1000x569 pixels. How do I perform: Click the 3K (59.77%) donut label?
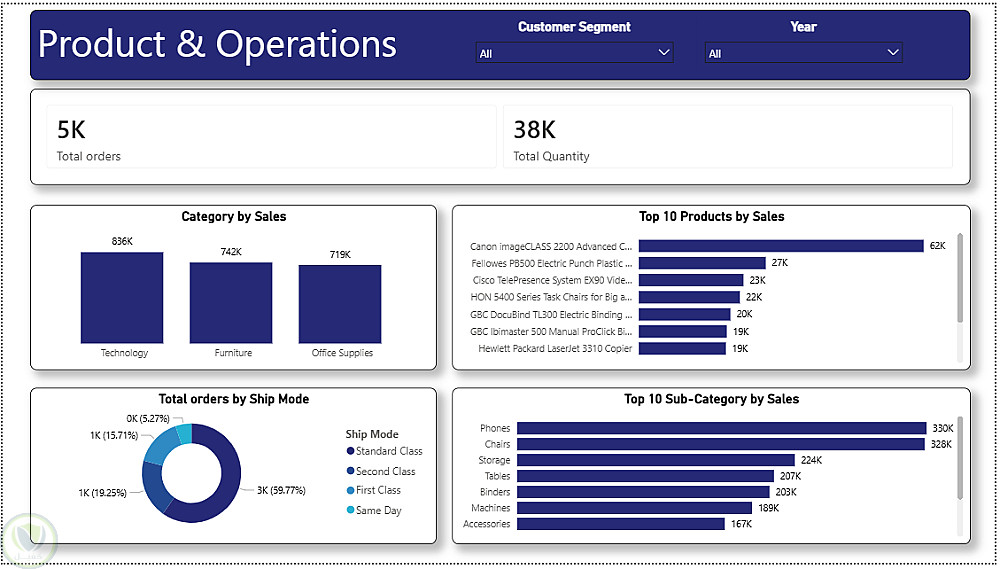[281, 491]
